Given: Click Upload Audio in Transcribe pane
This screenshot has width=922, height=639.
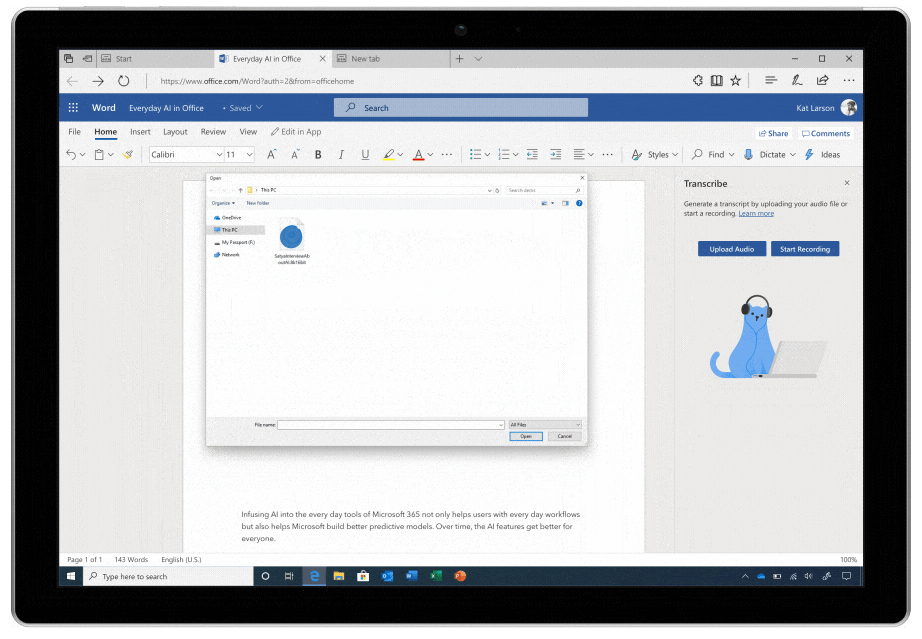Looking at the screenshot, I should [x=731, y=249].
